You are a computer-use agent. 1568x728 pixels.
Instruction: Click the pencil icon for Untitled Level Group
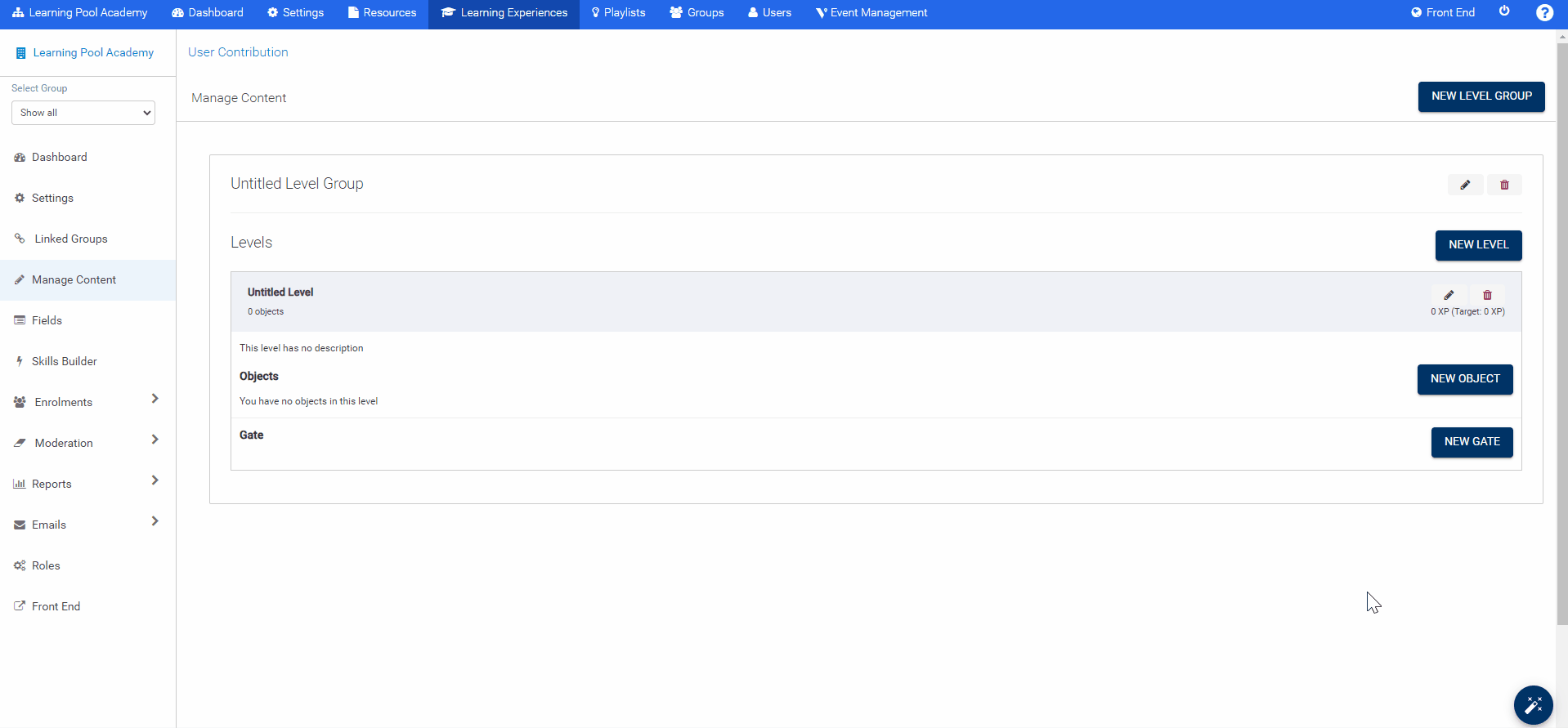pyautogui.click(x=1465, y=185)
